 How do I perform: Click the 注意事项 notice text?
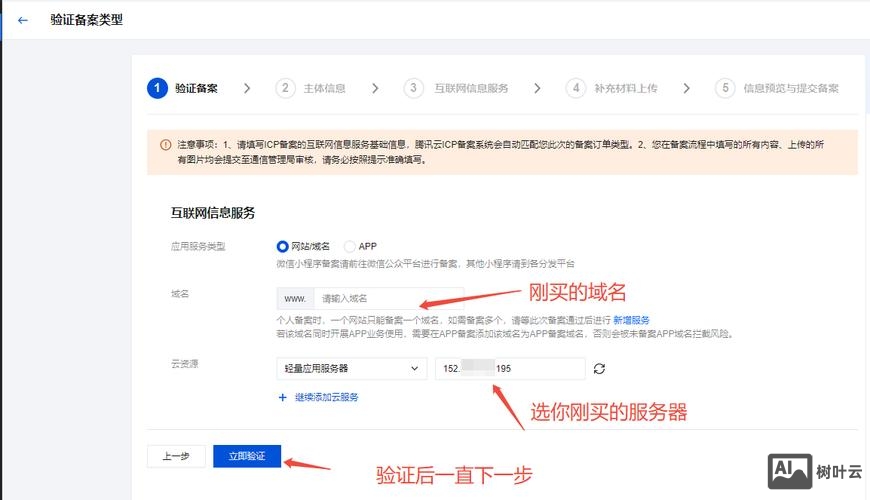click(x=500, y=152)
